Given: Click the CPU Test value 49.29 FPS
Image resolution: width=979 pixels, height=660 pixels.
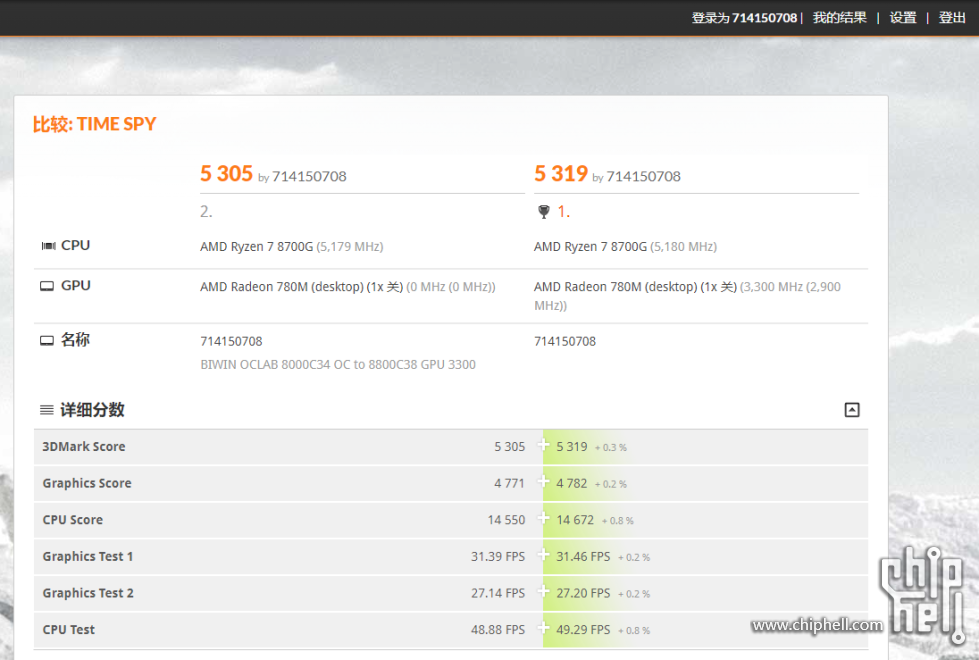Looking at the screenshot, I should (x=583, y=630).
